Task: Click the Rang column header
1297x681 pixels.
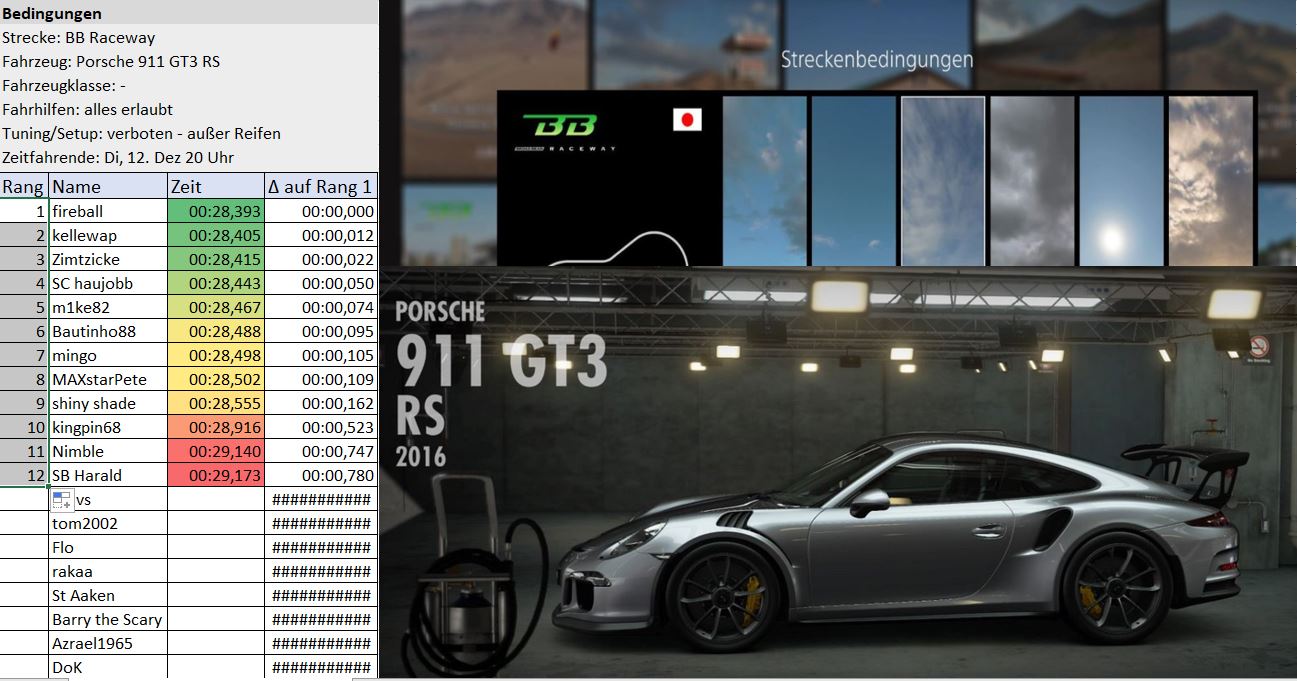Action: click(x=24, y=186)
